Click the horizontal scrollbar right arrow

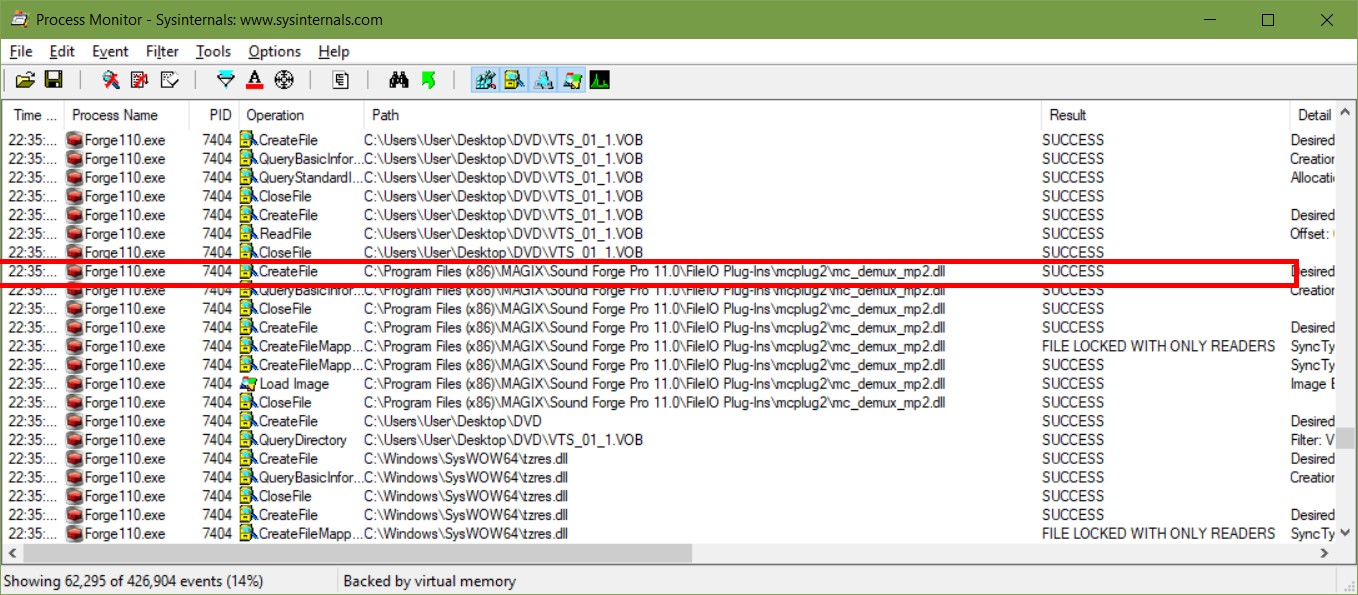(1325, 553)
